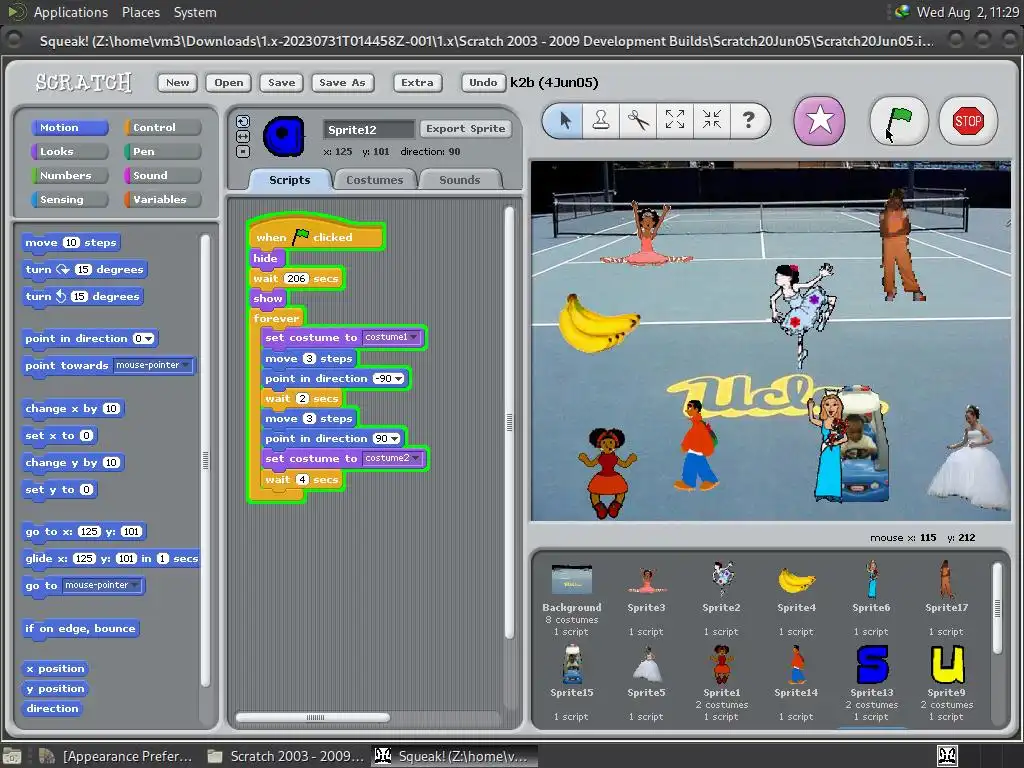The width and height of the screenshot is (1024, 768).
Task: Open the Looks blocks category
Action: [x=69, y=152]
